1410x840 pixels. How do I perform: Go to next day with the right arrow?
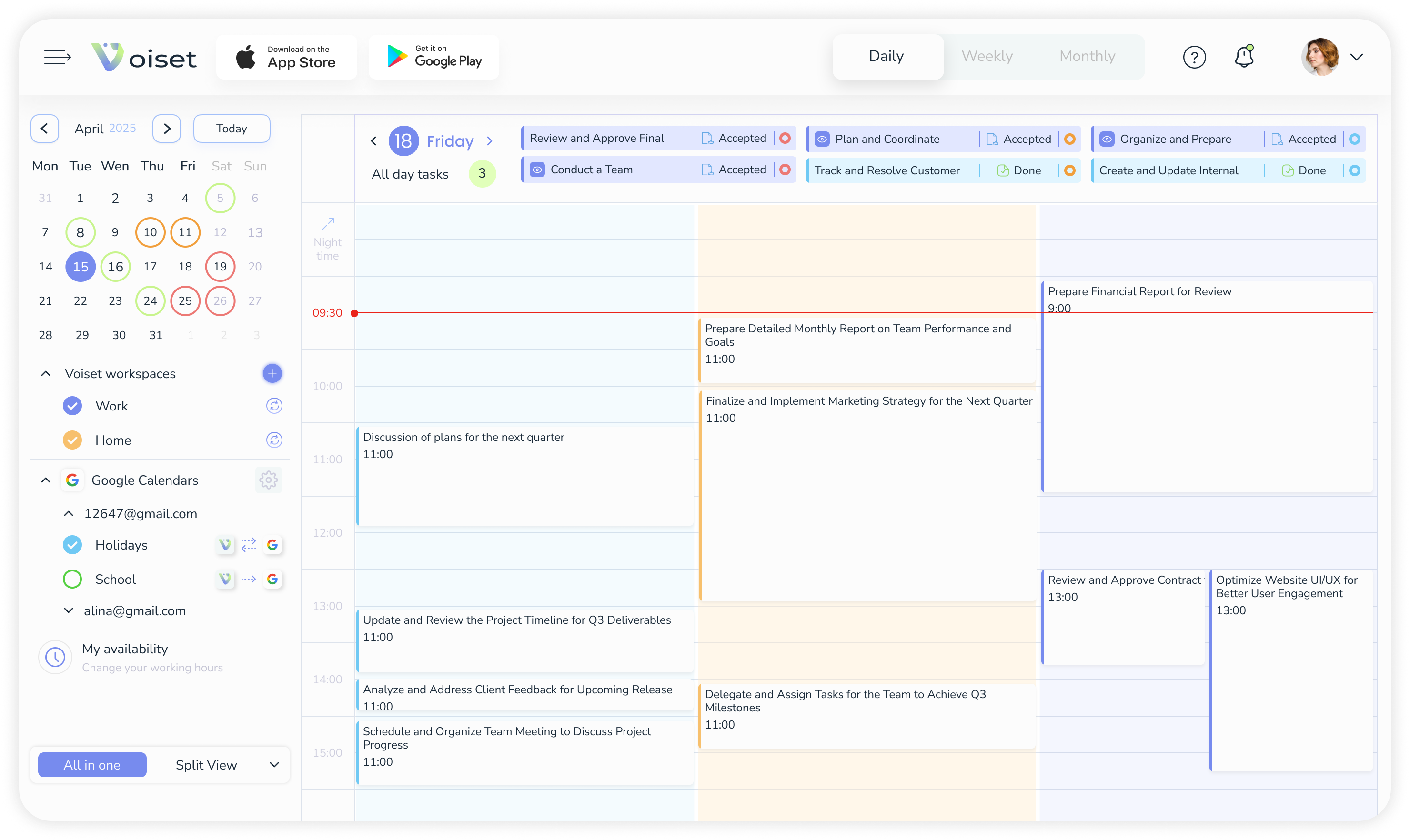point(490,140)
